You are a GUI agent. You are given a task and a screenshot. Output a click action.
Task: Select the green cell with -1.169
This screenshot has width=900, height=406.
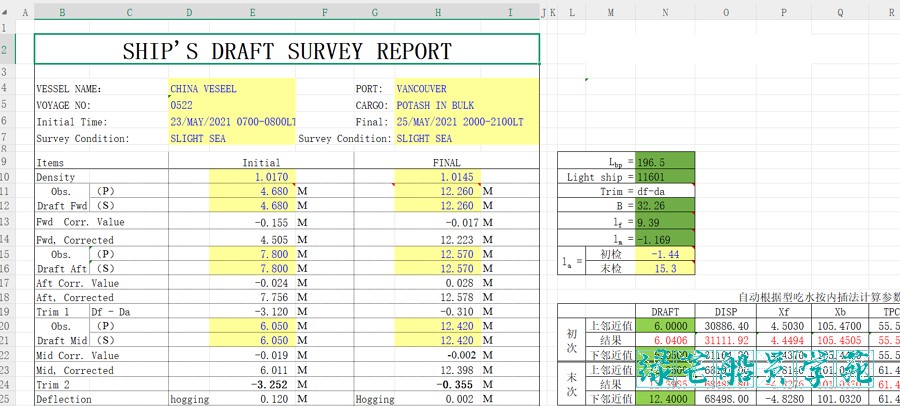tap(665, 239)
